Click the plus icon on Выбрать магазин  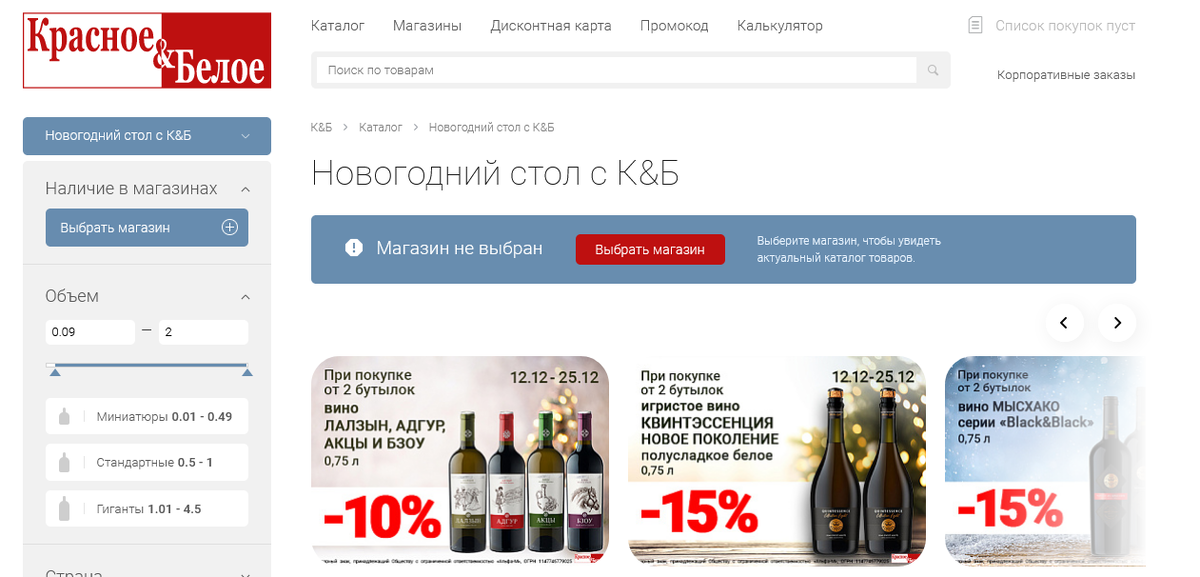229,227
